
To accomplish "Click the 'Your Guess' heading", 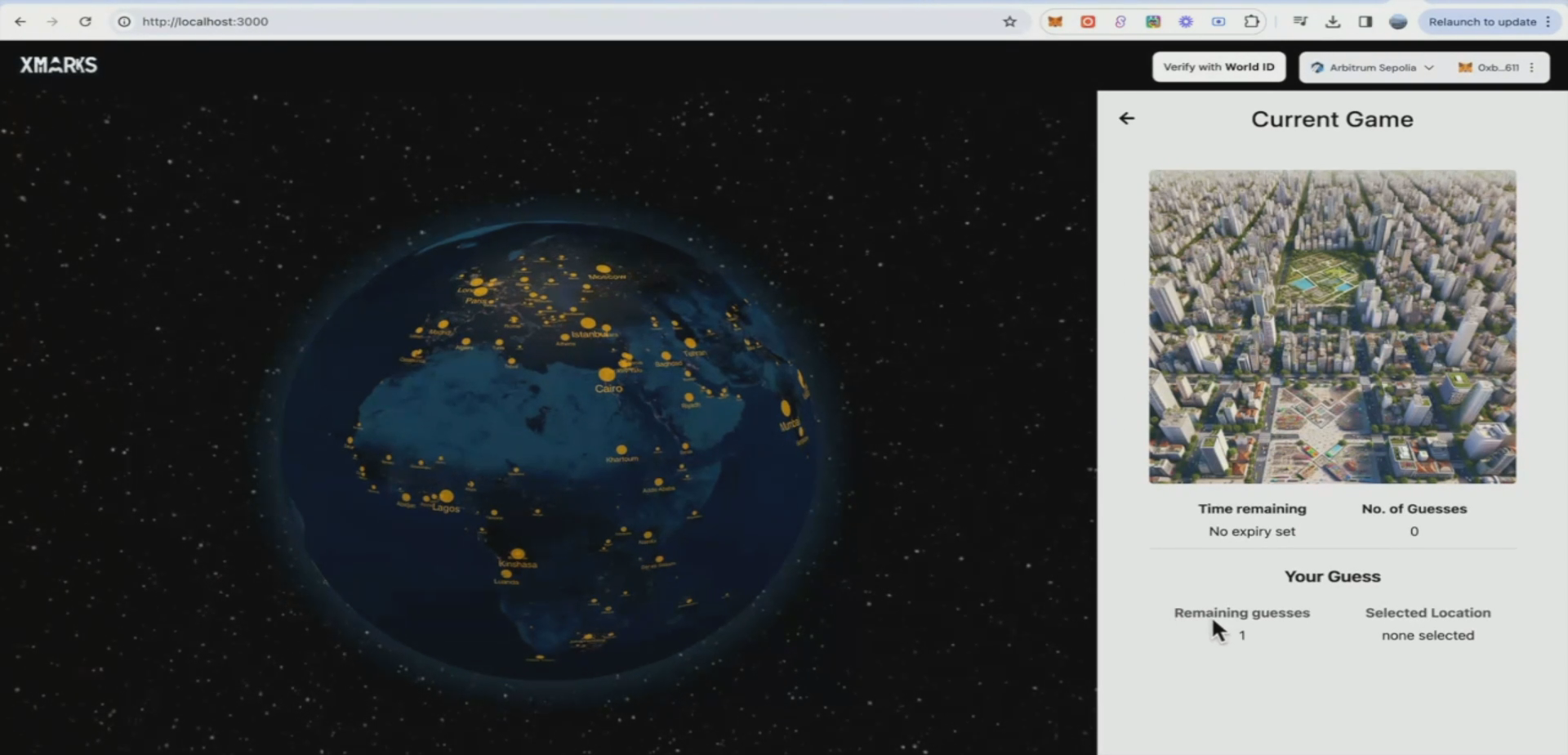I will 1332,576.
